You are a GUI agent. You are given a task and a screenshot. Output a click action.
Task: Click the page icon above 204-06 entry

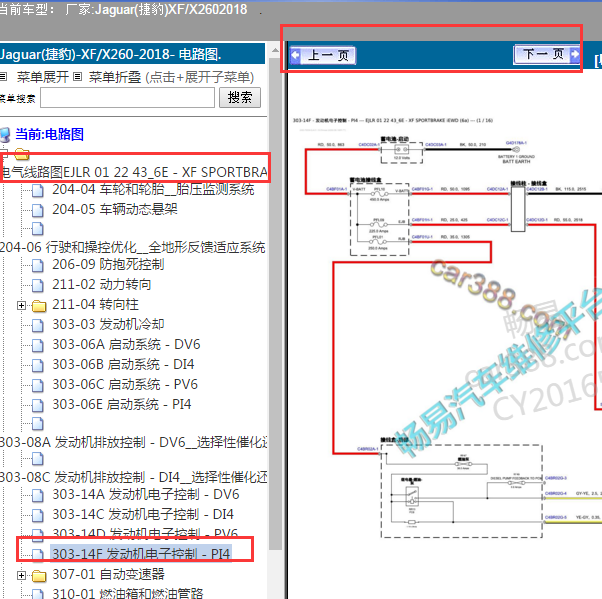[x=38, y=228]
